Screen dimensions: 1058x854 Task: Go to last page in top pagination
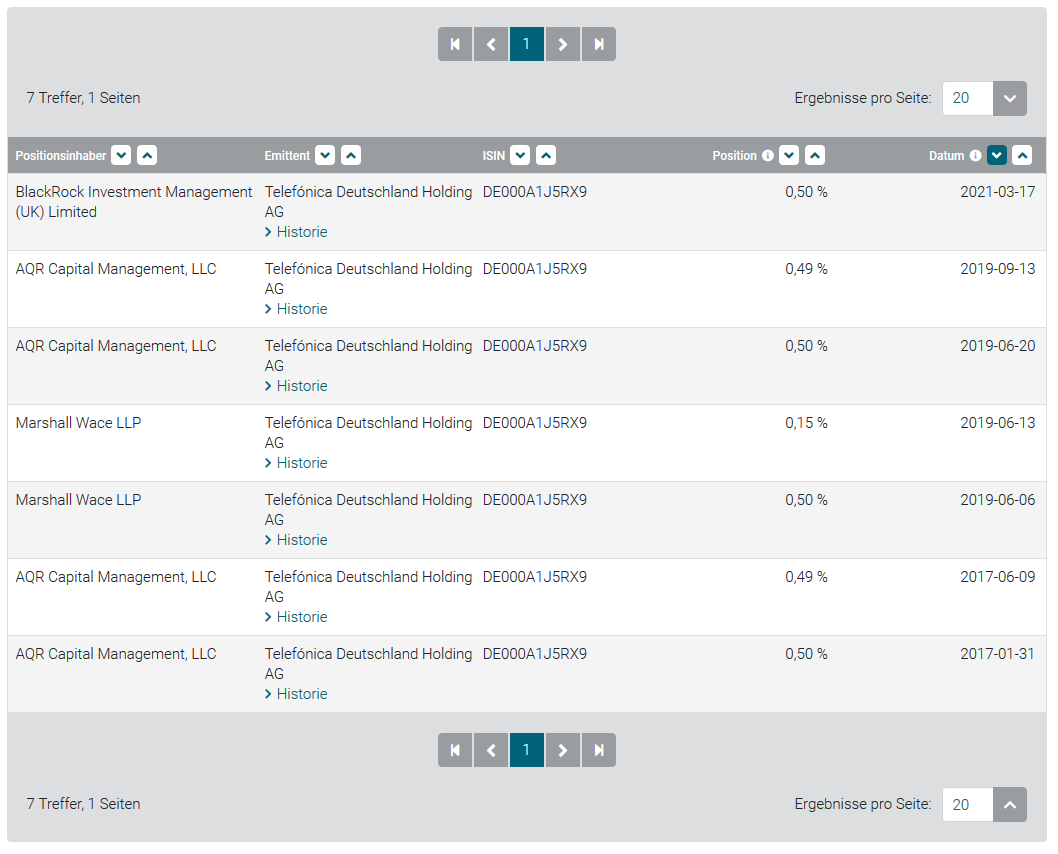pyautogui.click(x=598, y=45)
